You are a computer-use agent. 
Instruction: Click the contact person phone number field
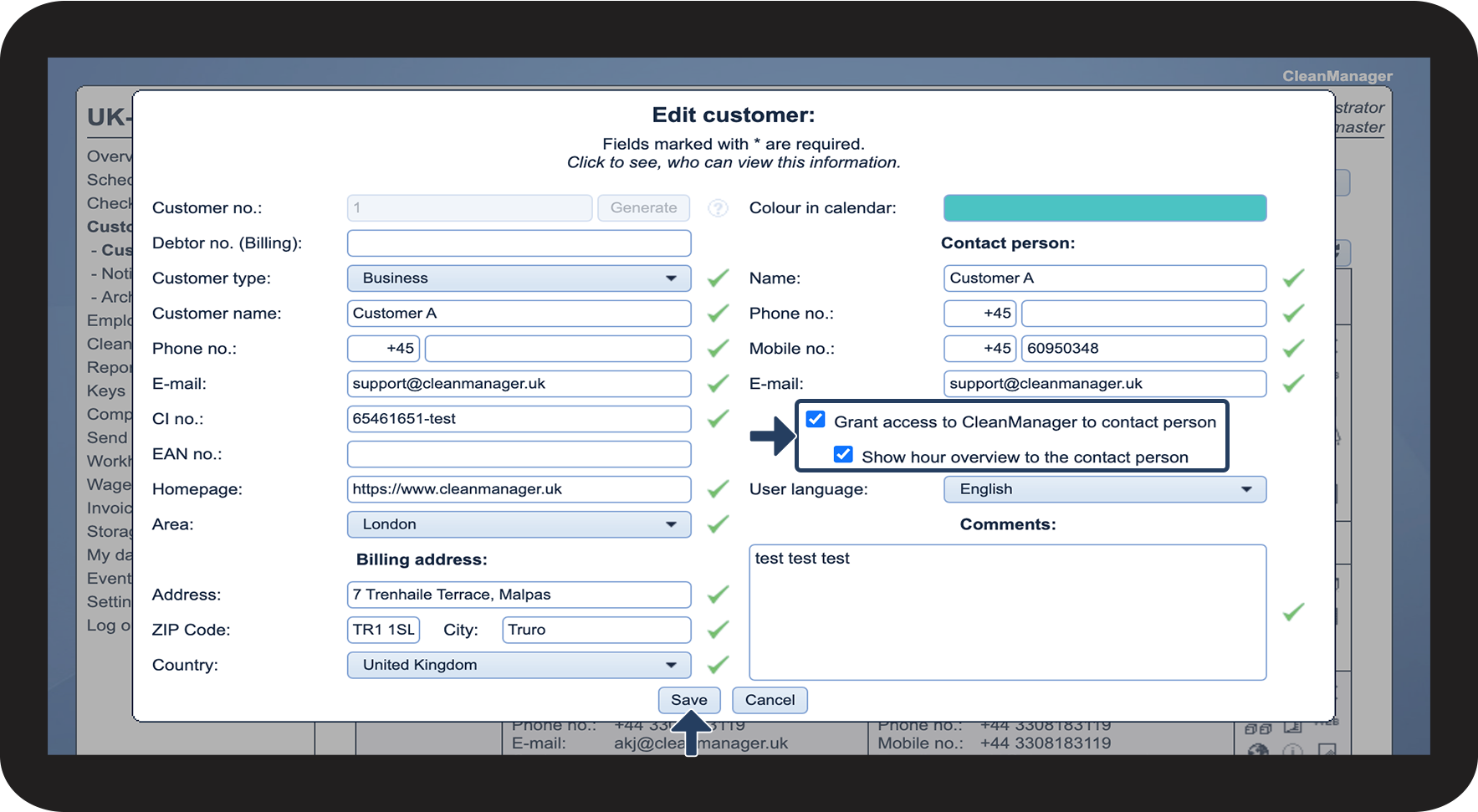[1143, 314]
